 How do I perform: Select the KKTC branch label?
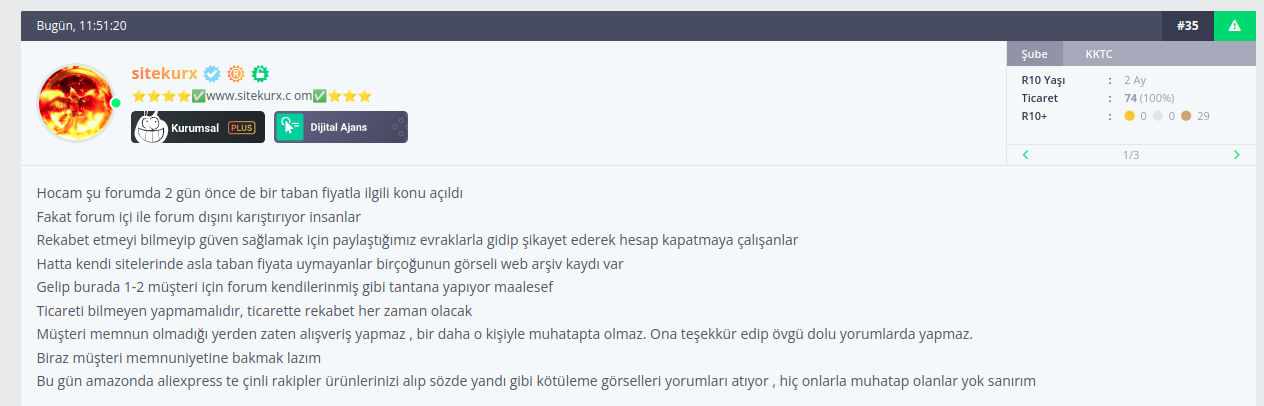click(x=1099, y=54)
